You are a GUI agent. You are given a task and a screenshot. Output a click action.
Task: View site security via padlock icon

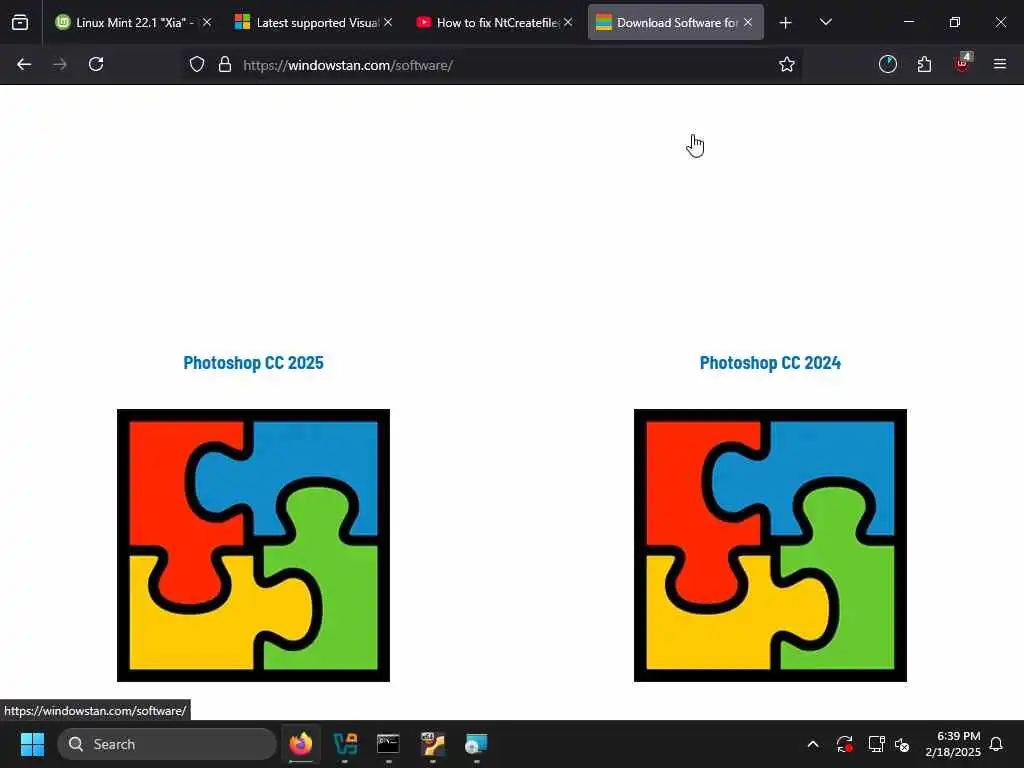pos(225,64)
